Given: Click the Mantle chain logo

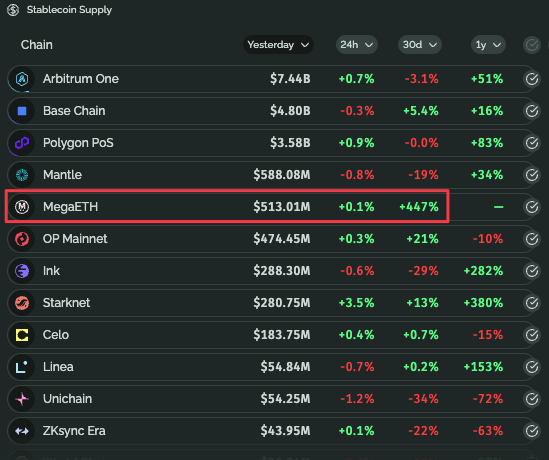Looking at the screenshot, I should point(22,175).
